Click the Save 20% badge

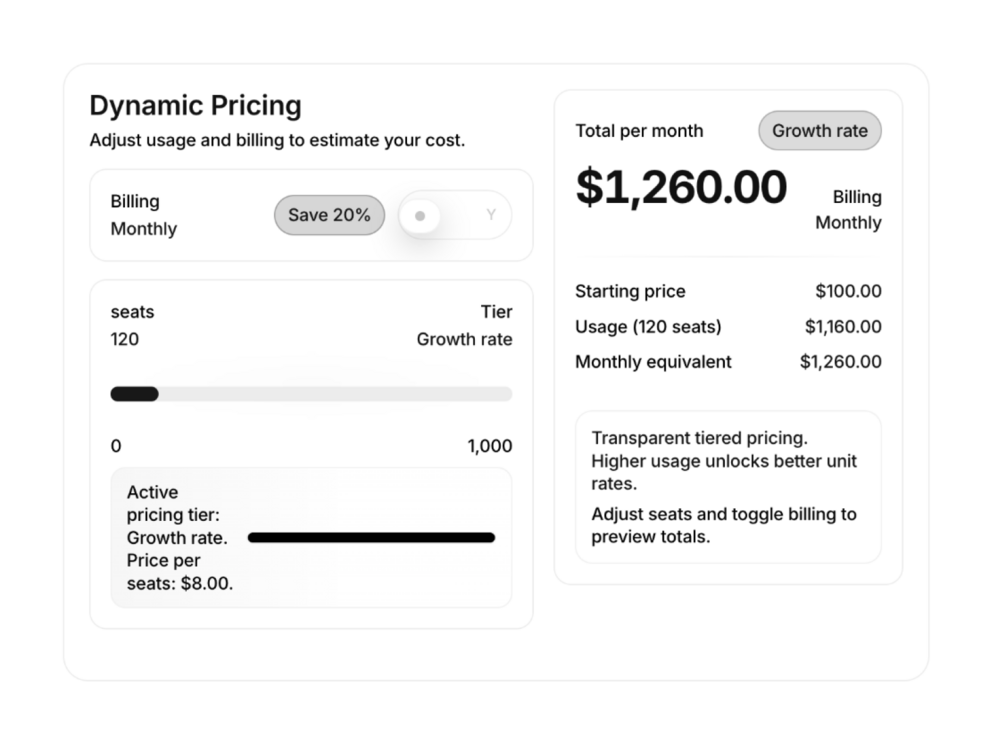tap(329, 215)
